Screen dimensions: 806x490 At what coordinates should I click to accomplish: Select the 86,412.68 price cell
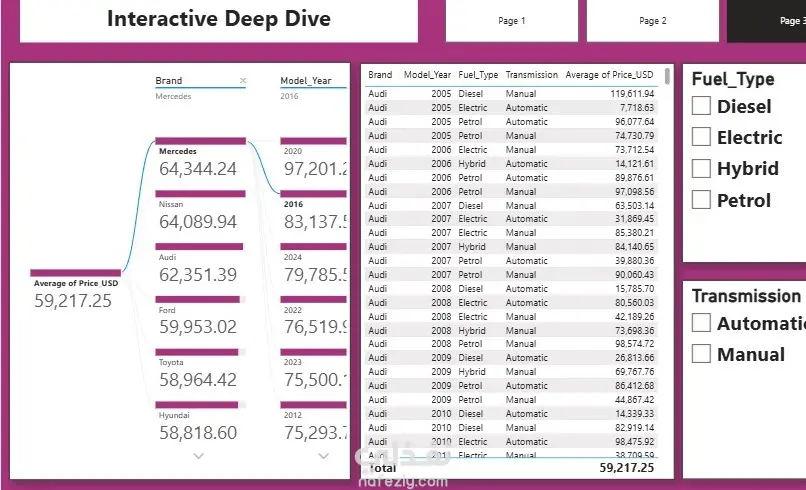634,386
